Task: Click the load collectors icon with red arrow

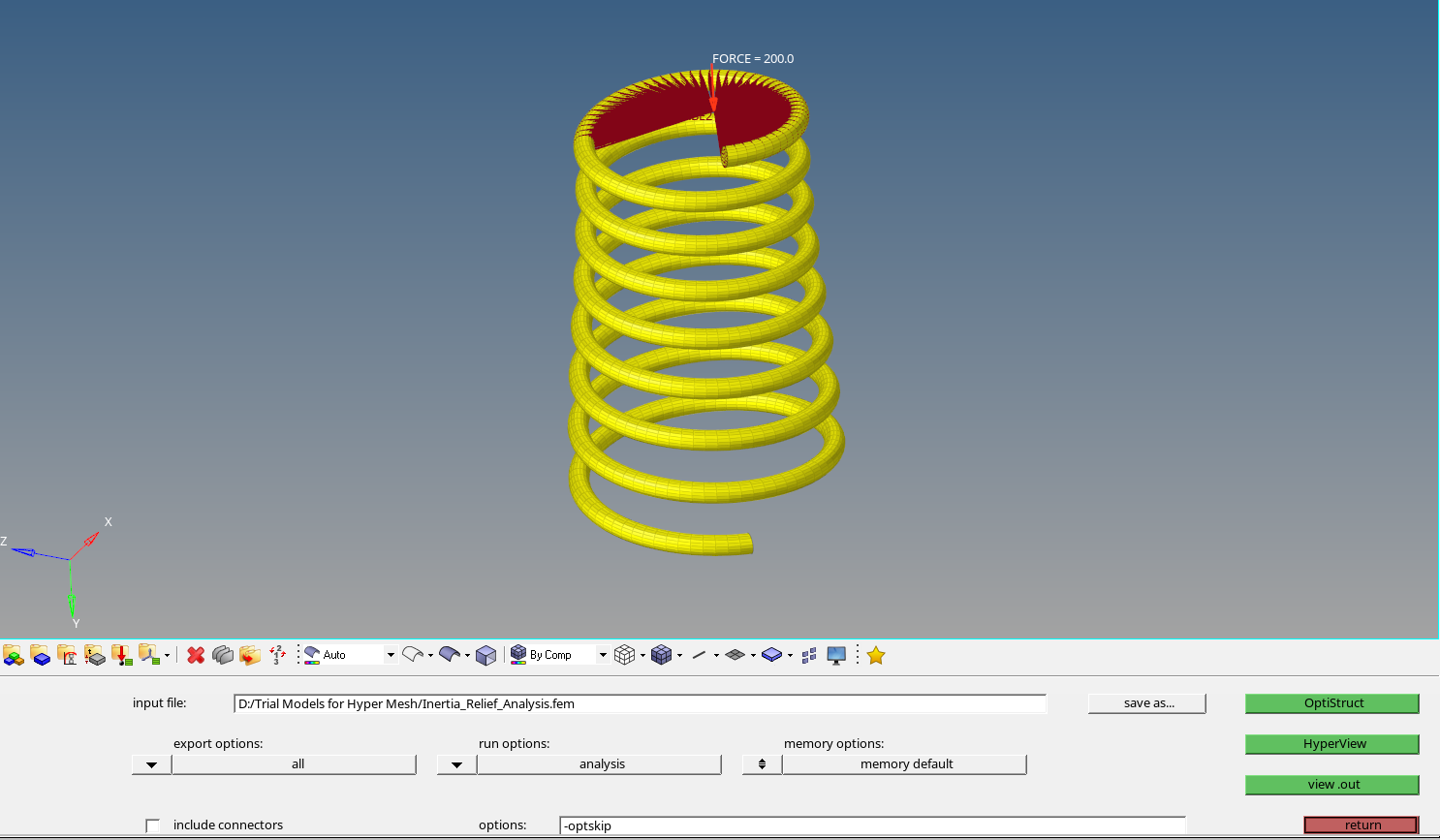Action: point(121,656)
